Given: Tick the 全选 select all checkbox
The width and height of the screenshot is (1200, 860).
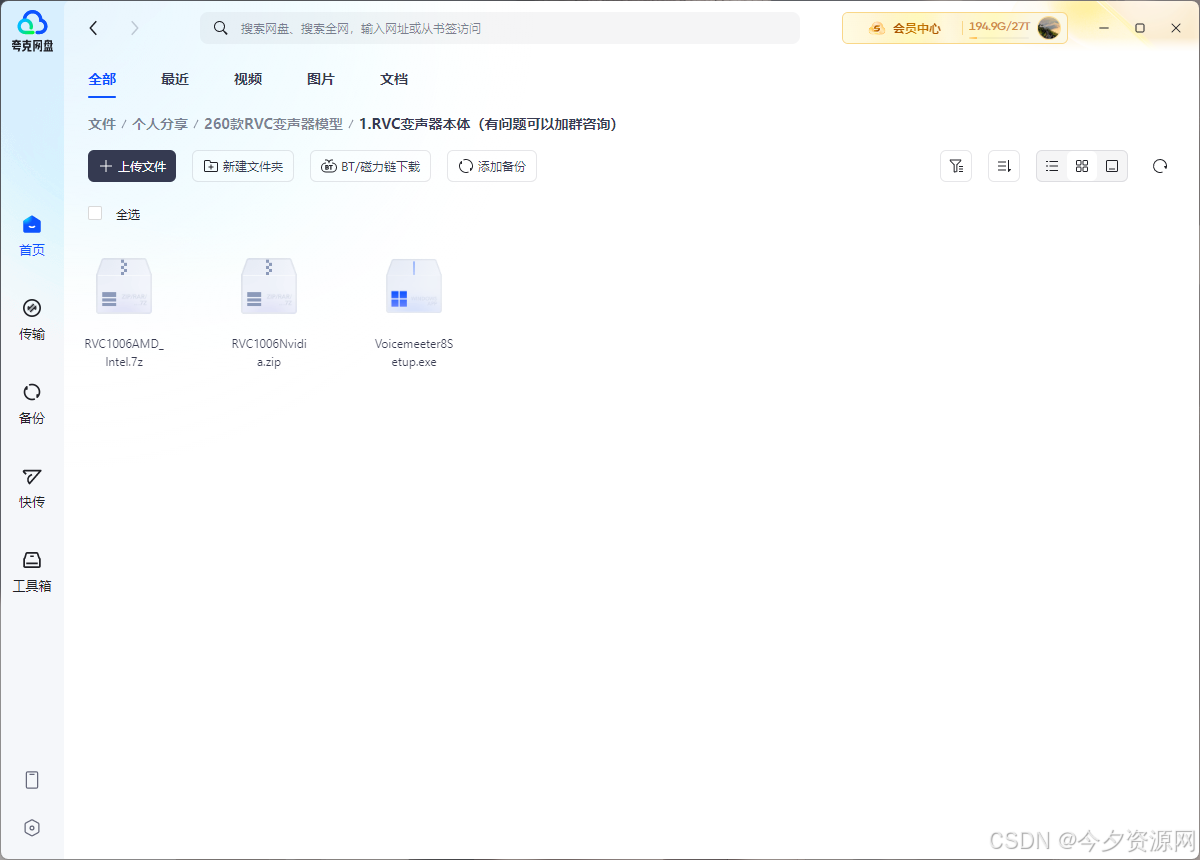Looking at the screenshot, I should point(95,213).
